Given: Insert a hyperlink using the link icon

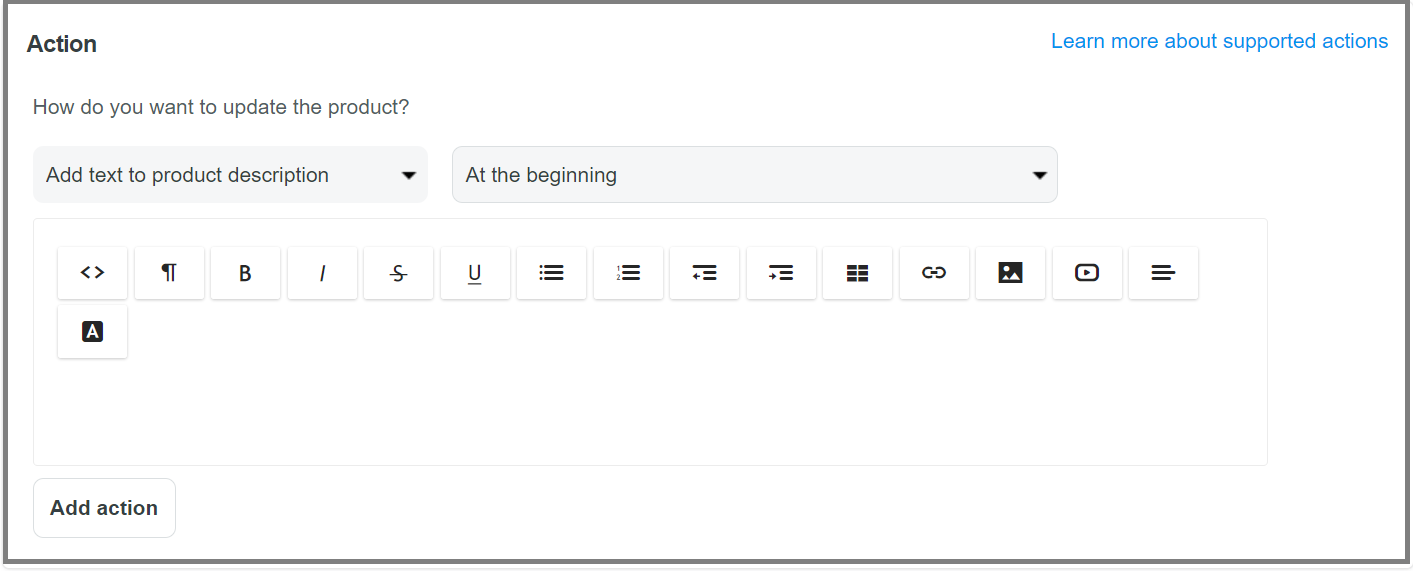Looking at the screenshot, I should 934,272.
